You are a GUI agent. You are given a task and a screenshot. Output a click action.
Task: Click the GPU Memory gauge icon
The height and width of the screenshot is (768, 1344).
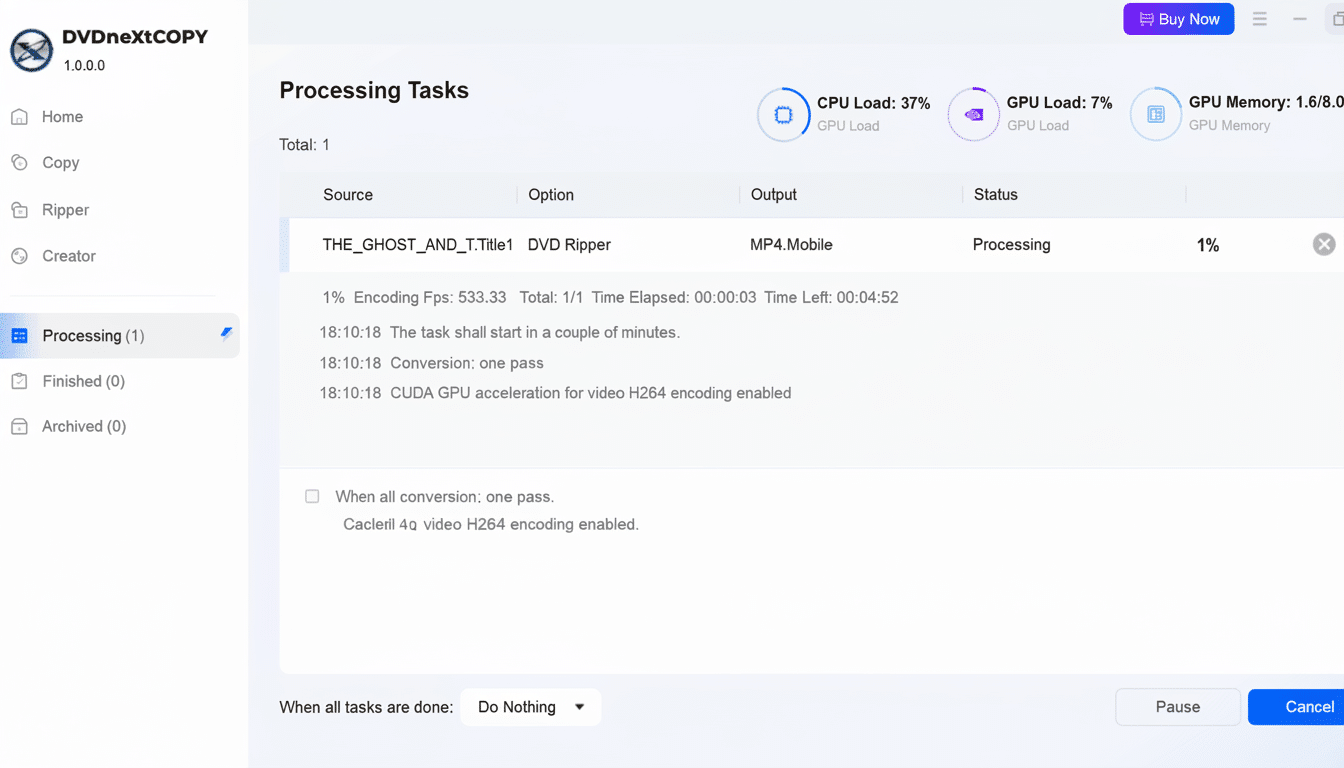[1155, 114]
